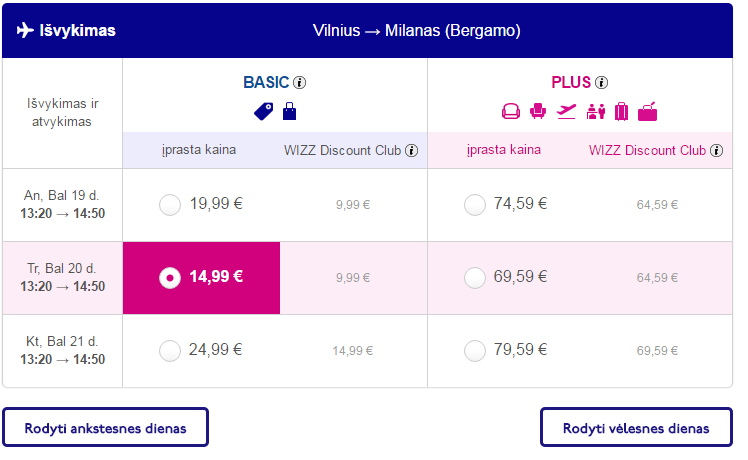Screen dimensions: 748x460
Task: Click the info icon beside PLUS WIZZ Discount Club
Action: point(716,151)
